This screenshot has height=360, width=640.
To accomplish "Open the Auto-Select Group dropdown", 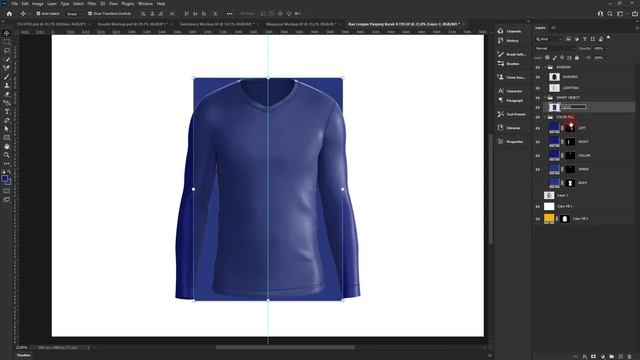I will coord(73,13).
